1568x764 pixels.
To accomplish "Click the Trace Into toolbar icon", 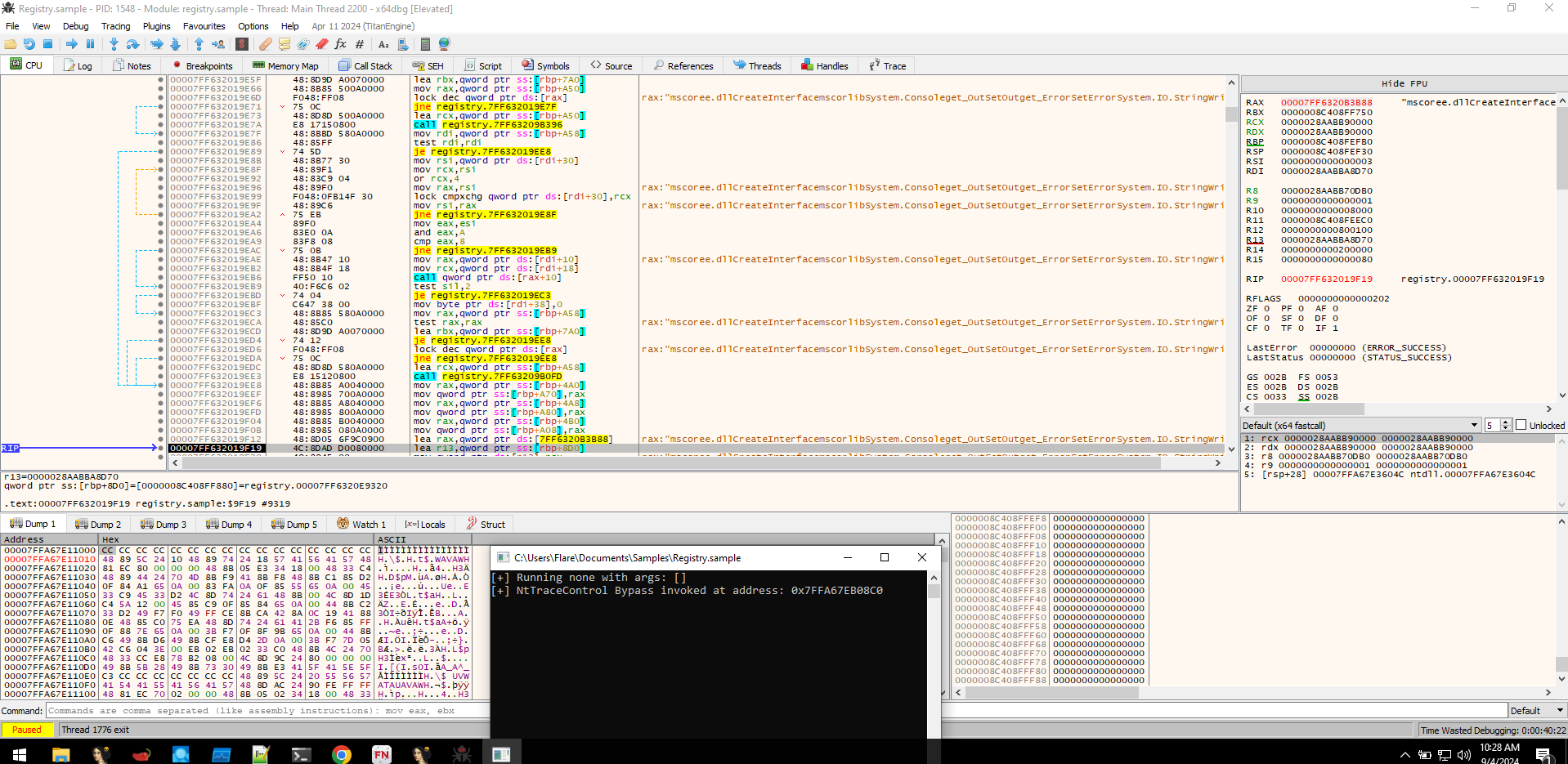I will (157, 44).
